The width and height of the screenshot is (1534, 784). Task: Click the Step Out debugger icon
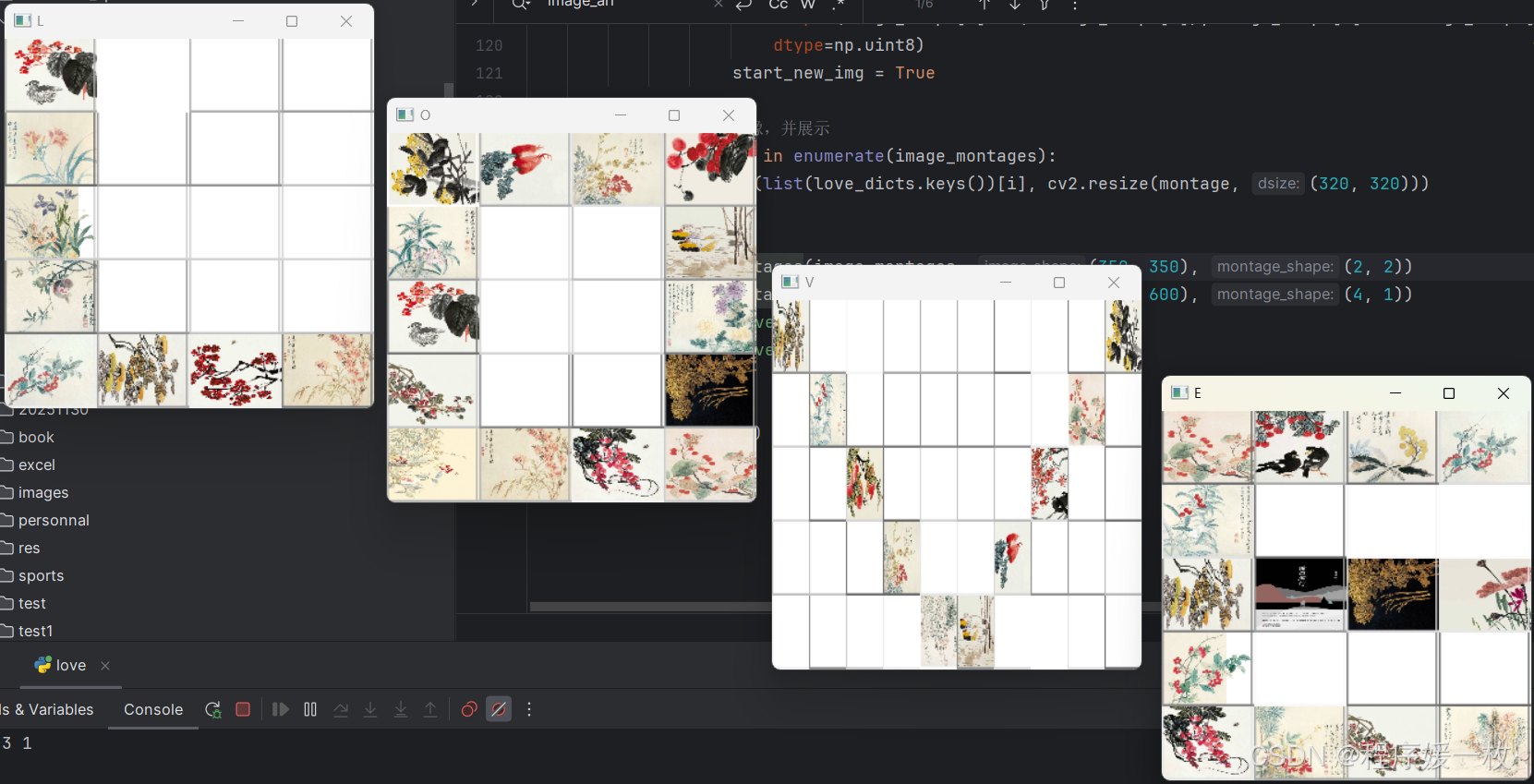click(430, 709)
